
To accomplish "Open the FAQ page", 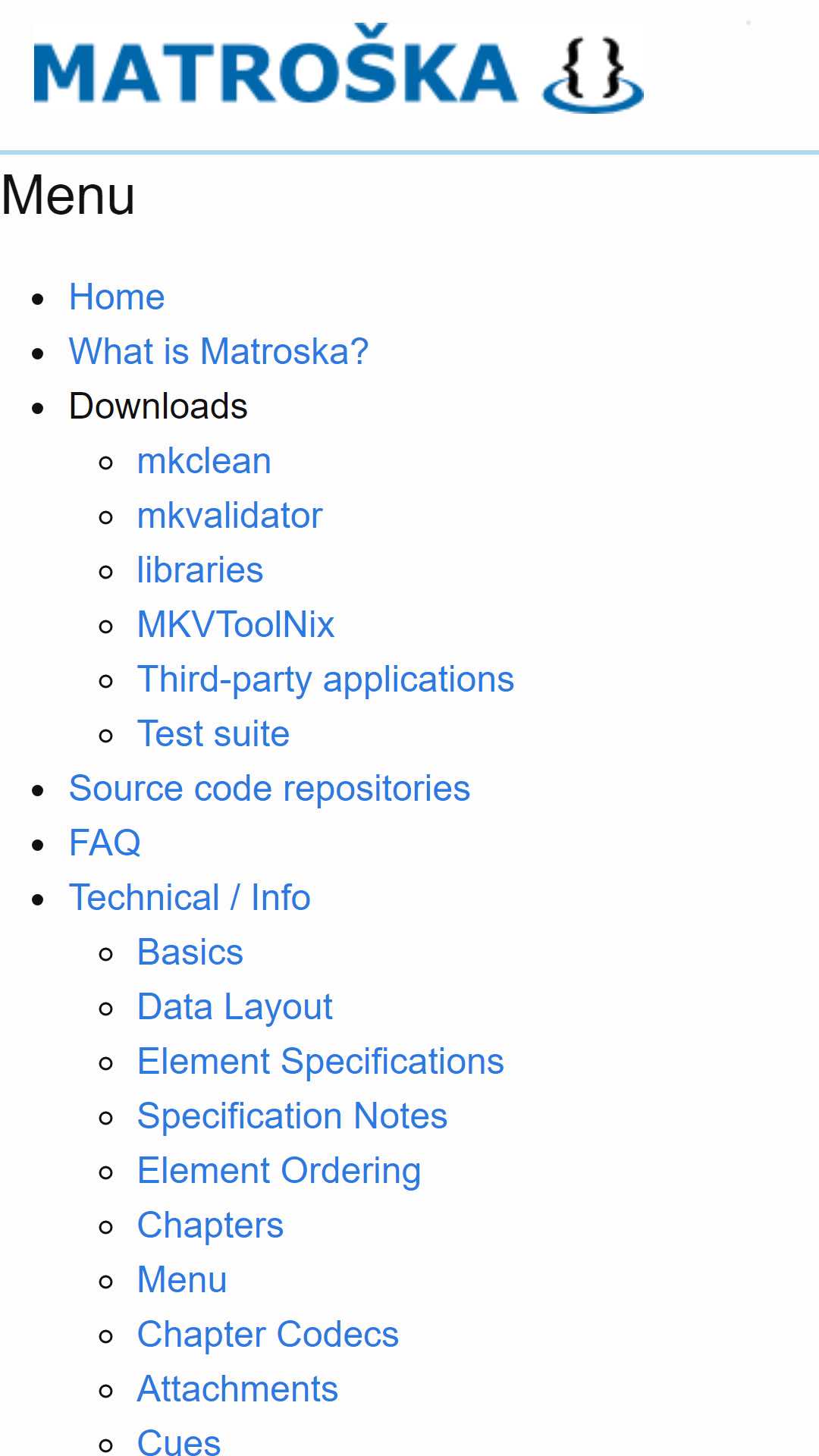I will point(105,843).
